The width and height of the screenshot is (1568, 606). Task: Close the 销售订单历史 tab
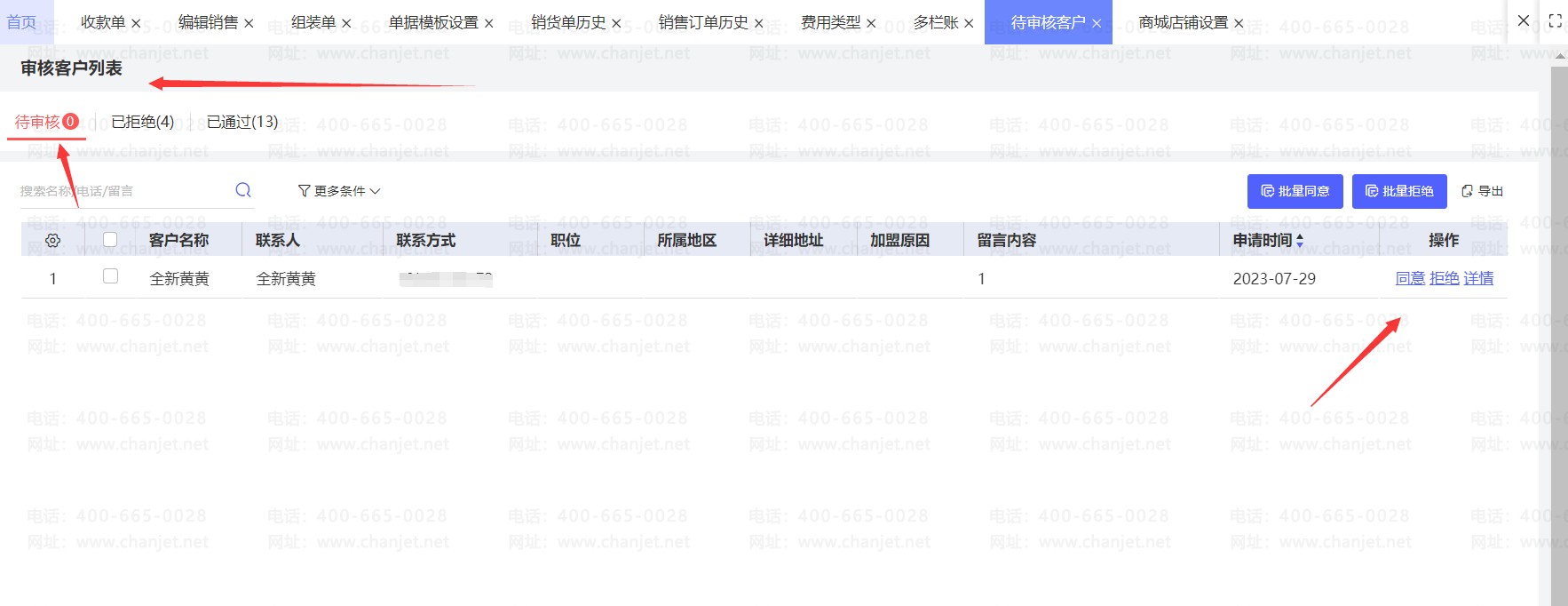pos(758,23)
